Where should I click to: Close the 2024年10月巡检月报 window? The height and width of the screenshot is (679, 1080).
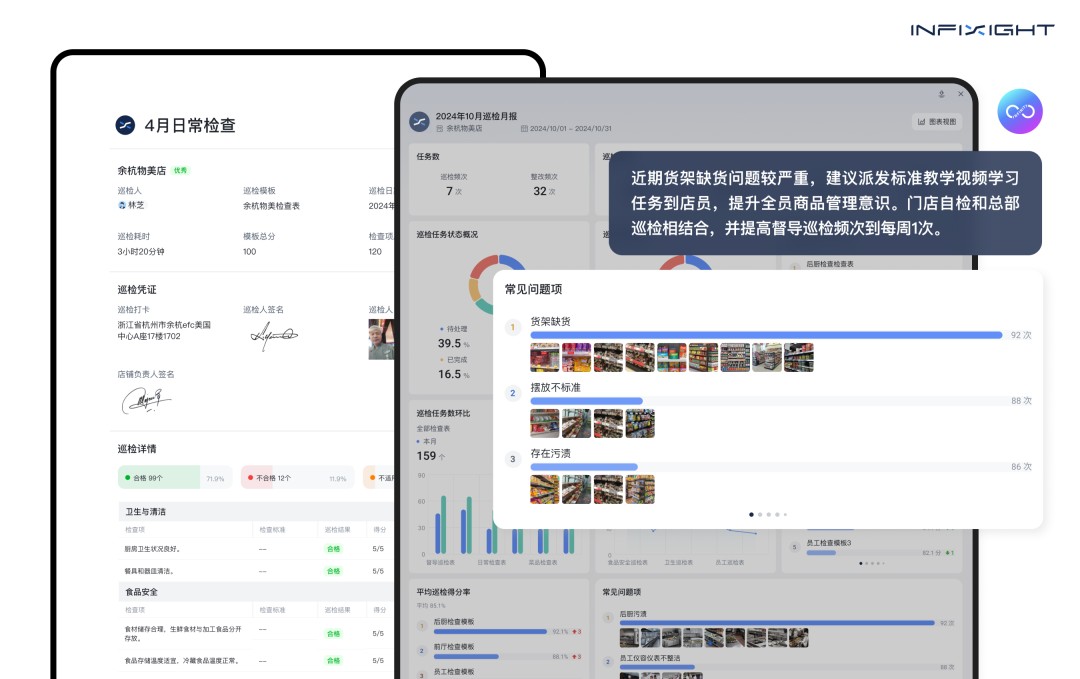pos(961,94)
